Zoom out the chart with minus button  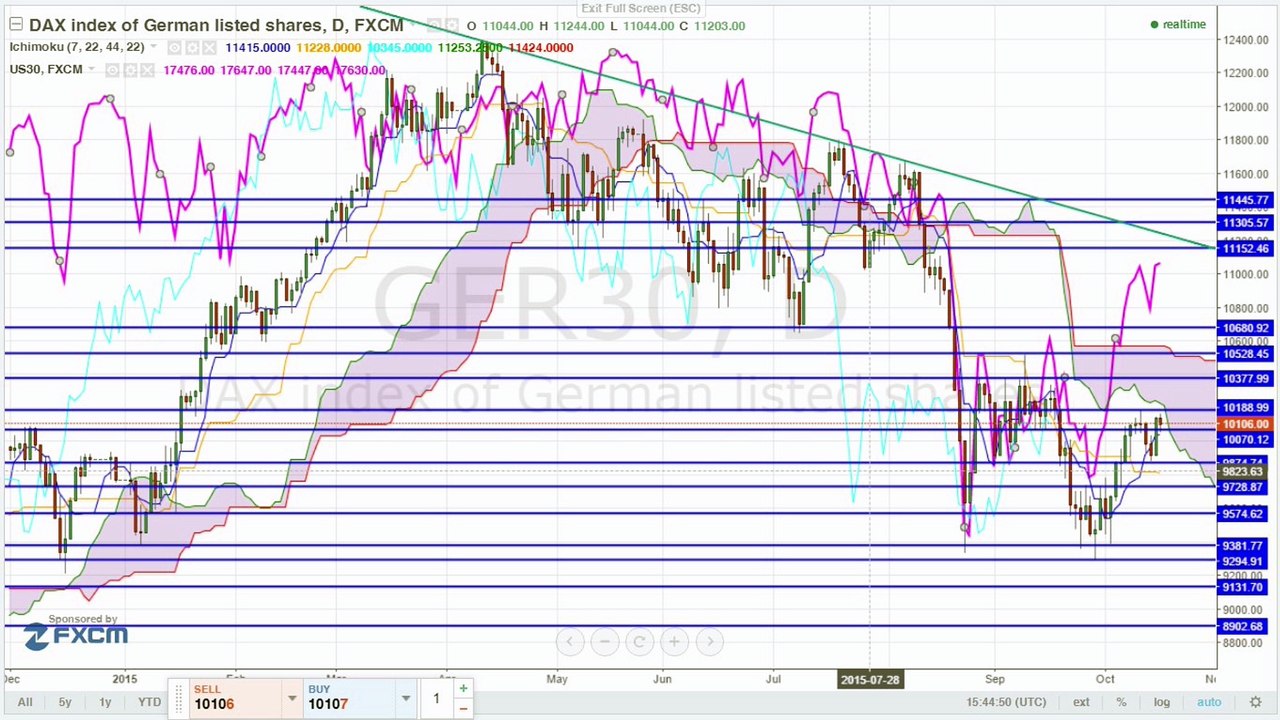tap(604, 642)
